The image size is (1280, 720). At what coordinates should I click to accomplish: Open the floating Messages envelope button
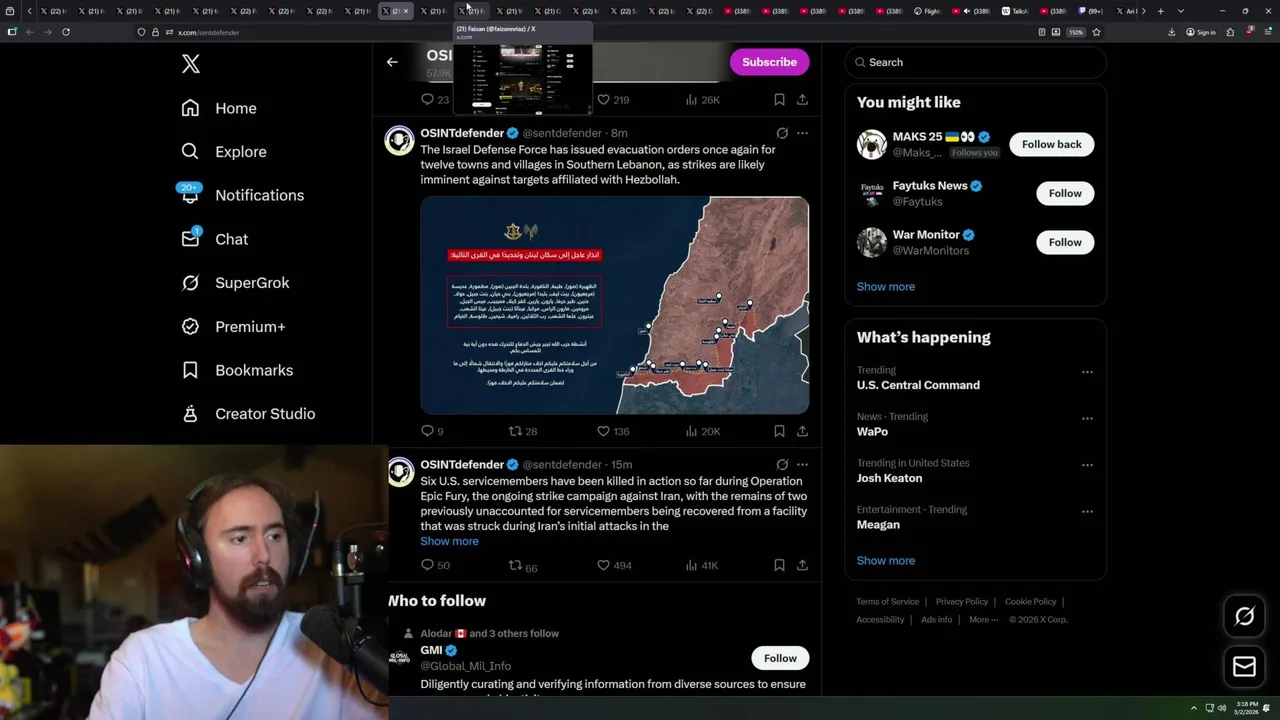point(1244,666)
